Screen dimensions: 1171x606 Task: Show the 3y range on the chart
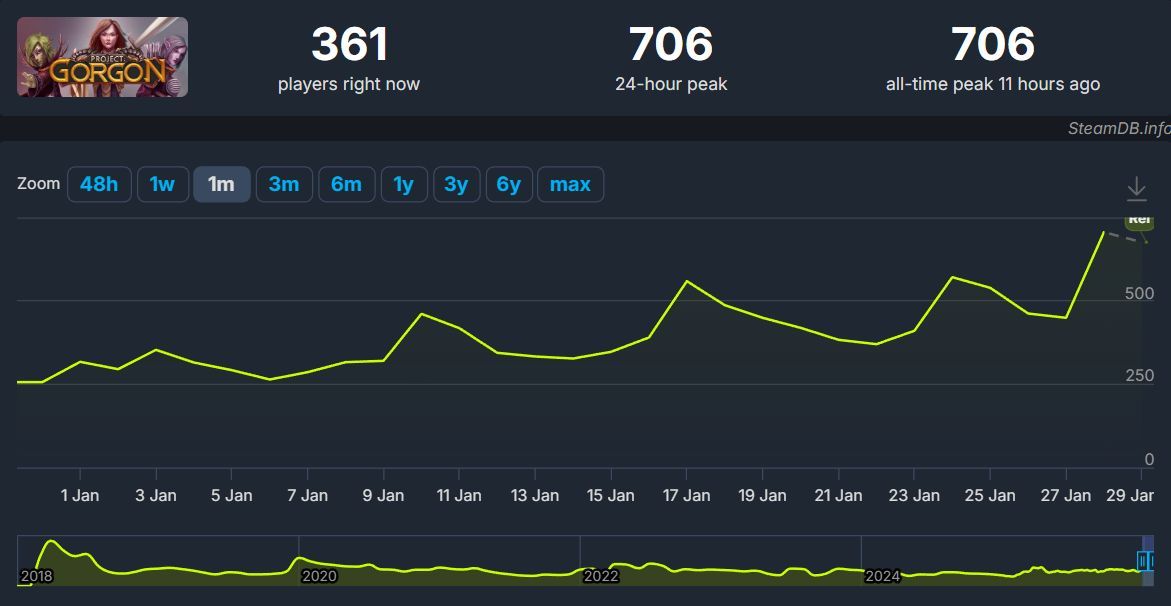click(x=456, y=185)
